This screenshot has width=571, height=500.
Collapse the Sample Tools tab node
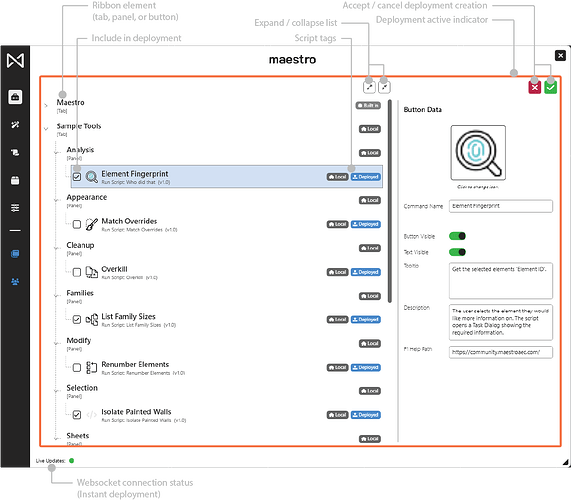[x=46, y=129]
